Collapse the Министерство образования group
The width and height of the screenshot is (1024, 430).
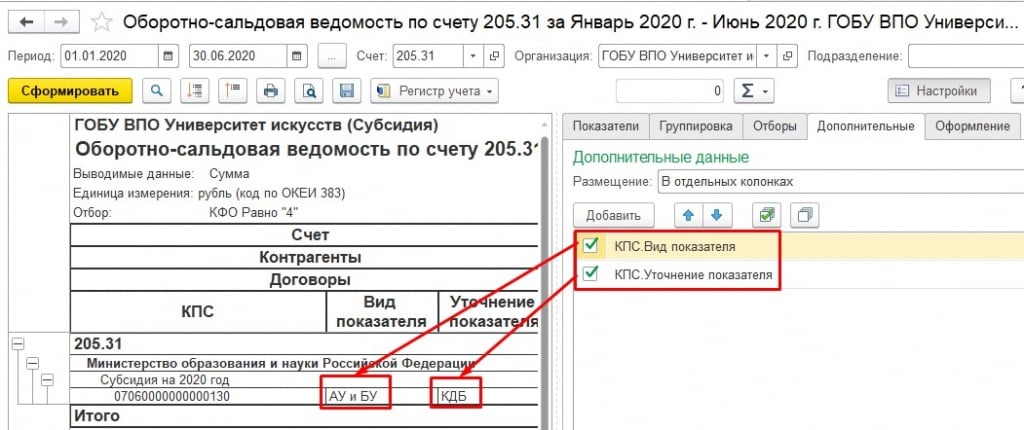pyautogui.click(x=32, y=363)
